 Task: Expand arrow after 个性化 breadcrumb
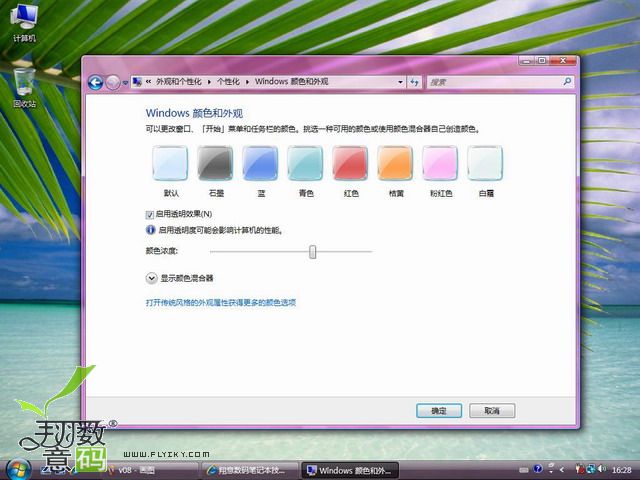tap(247, 82)
